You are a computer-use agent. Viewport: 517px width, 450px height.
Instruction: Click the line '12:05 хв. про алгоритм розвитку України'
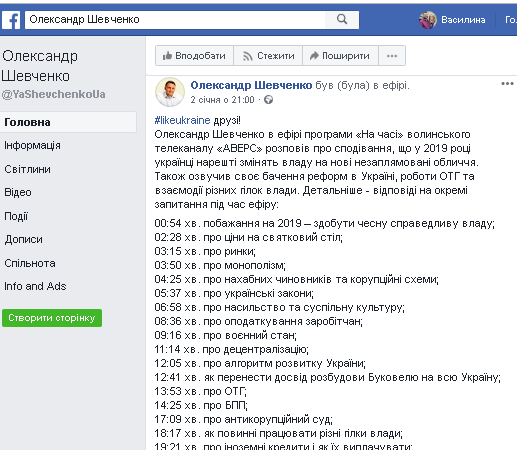(x=260, y=363)
